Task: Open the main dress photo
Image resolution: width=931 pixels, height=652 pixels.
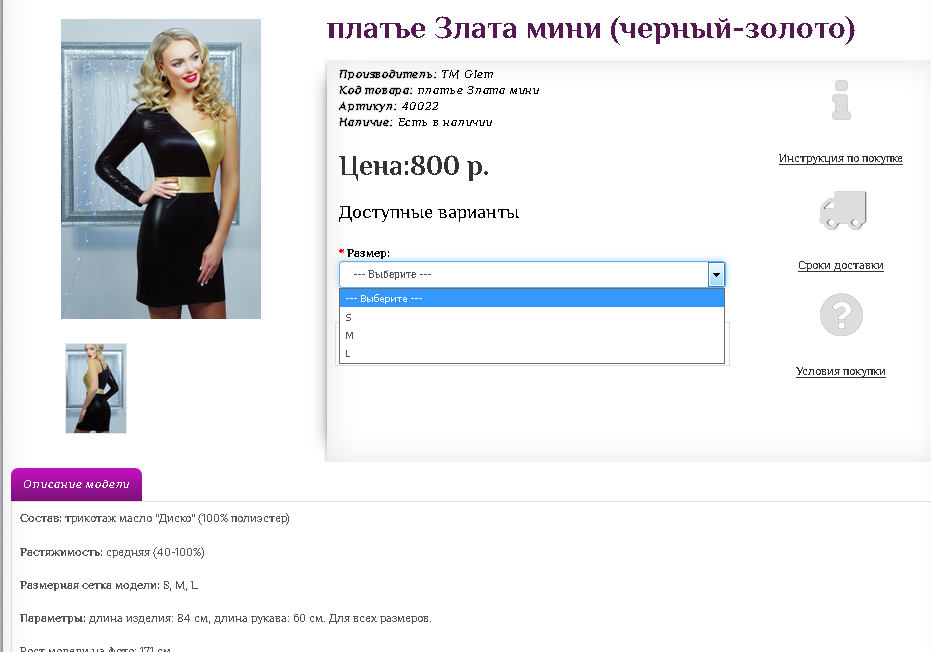Action: pos(160,170)
